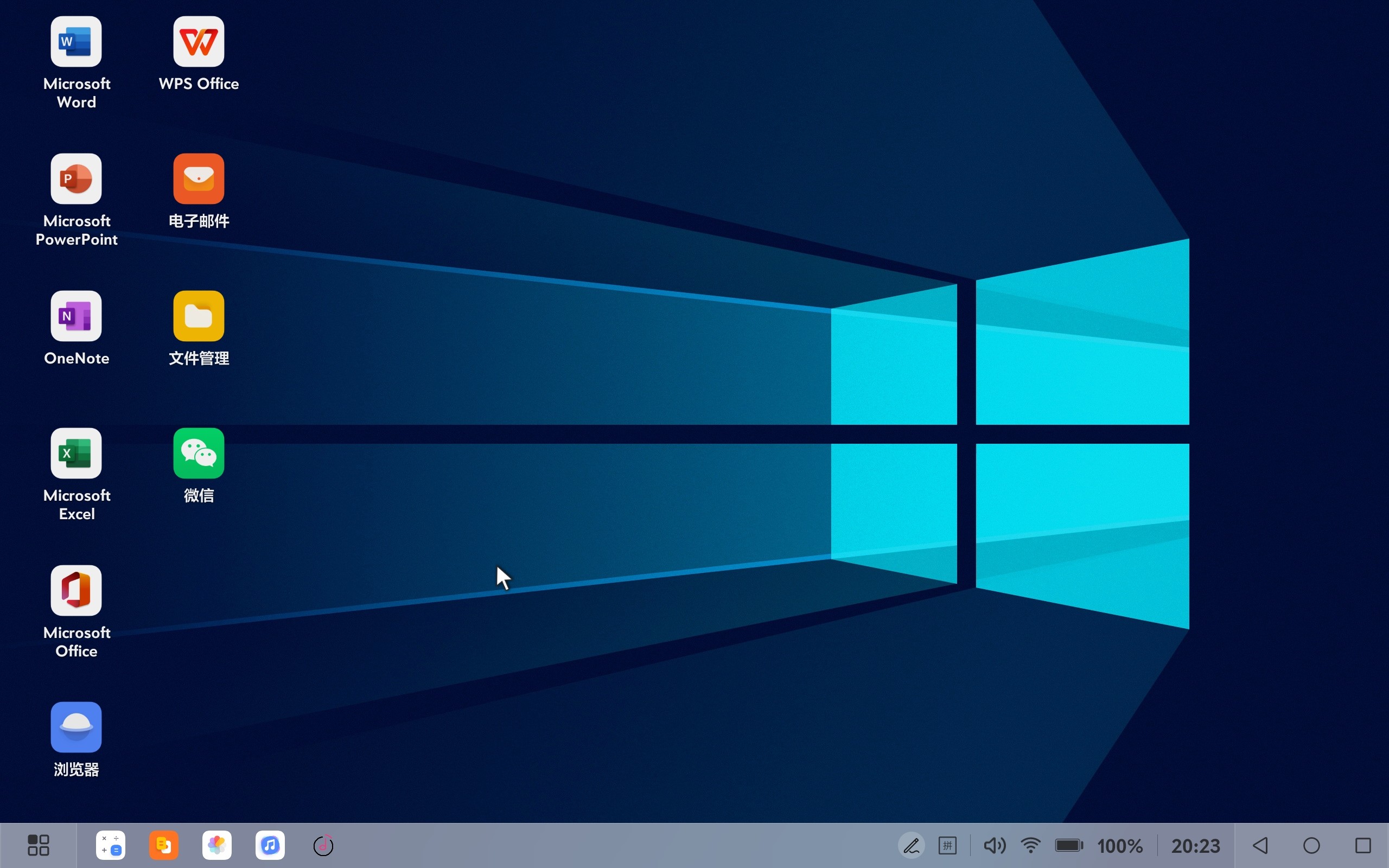This screenshot has height=868, width=1389.
Task: Open the Gallery app with the flower icon
Action: 217,845
